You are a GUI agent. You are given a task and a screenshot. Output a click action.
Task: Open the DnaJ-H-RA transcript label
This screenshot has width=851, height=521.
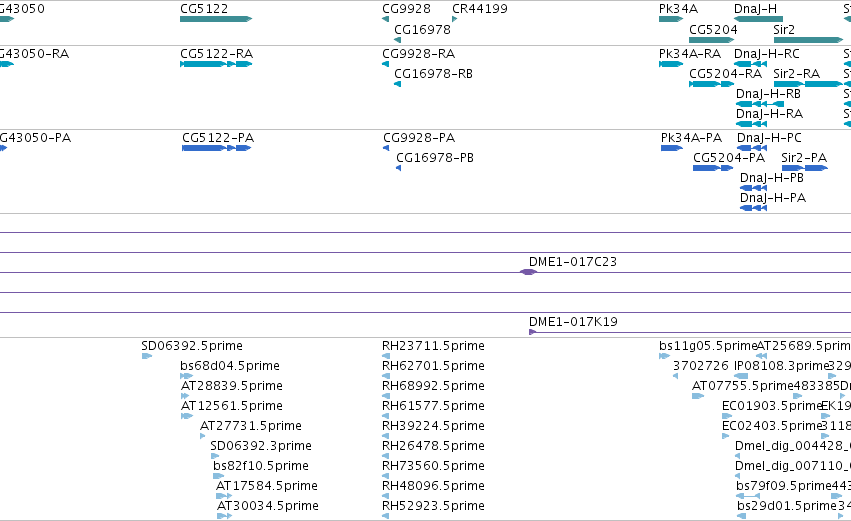(769, 114)
